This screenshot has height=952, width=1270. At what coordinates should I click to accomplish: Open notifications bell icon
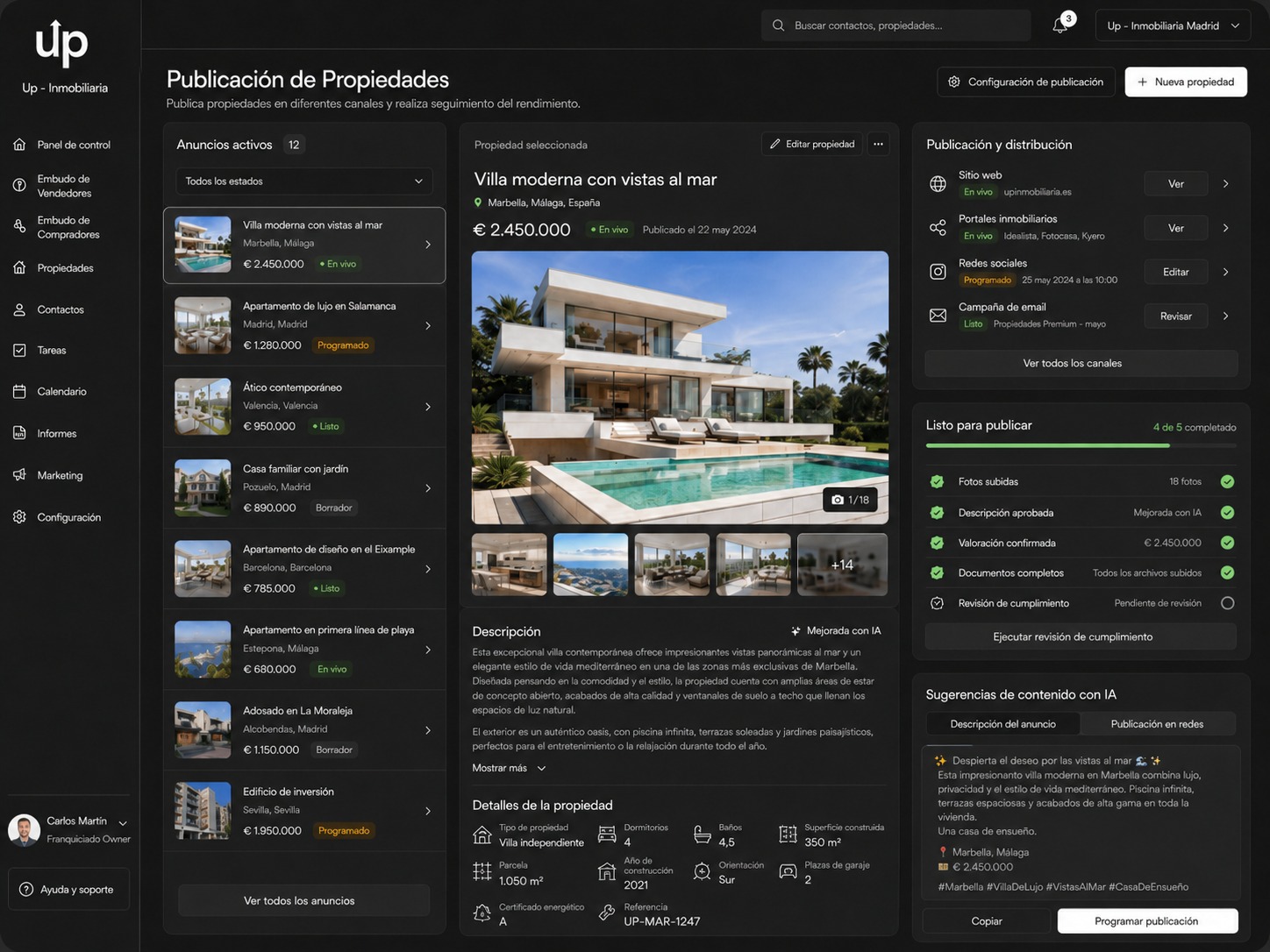pyautogui.click(x=1060, y=25)
